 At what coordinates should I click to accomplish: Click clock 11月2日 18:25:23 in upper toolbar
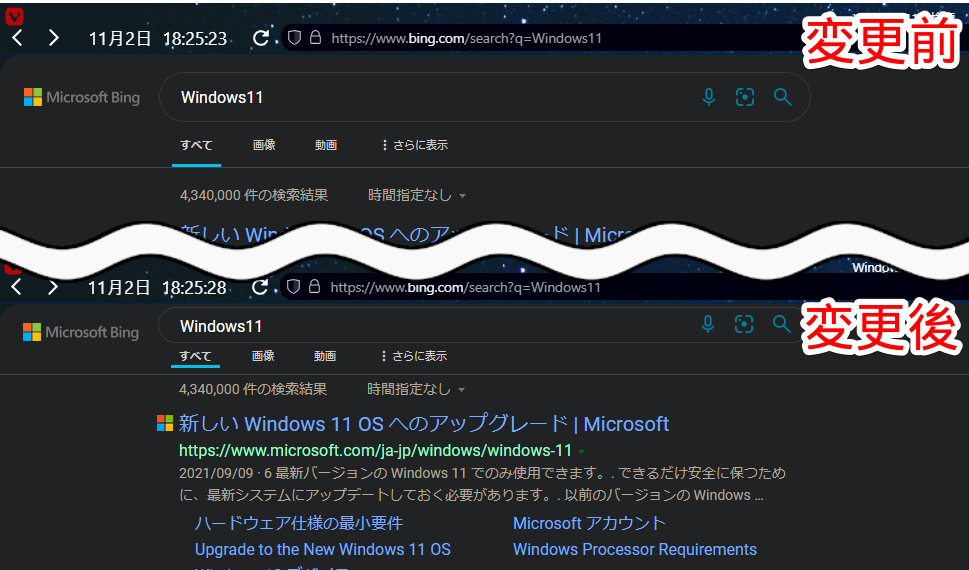pyautogui.click(x=158, y=39)
